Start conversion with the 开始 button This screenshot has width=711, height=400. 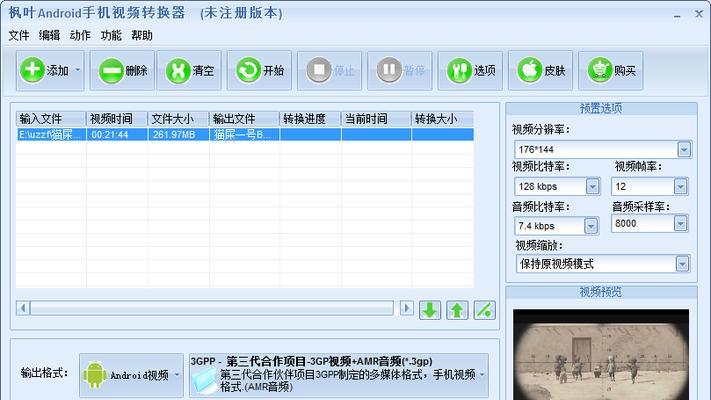click(x=259, y=71)
